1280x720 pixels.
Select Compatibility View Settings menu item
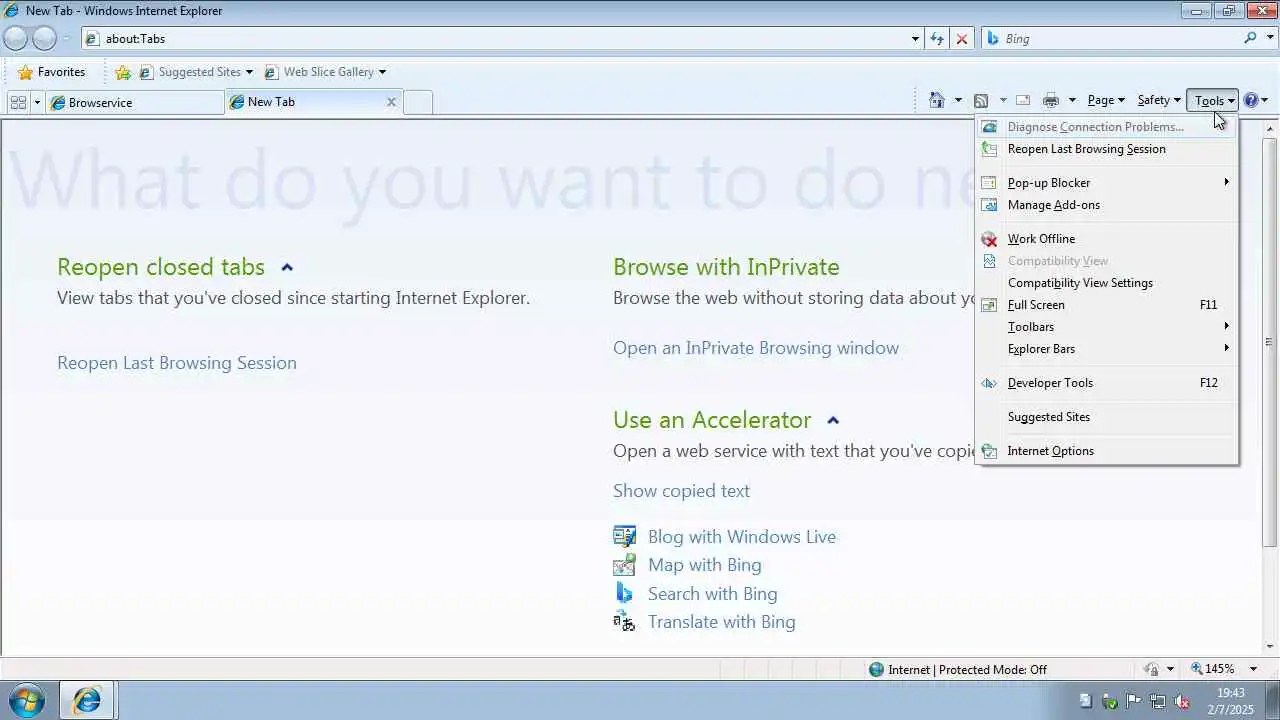click(1107, 283)
